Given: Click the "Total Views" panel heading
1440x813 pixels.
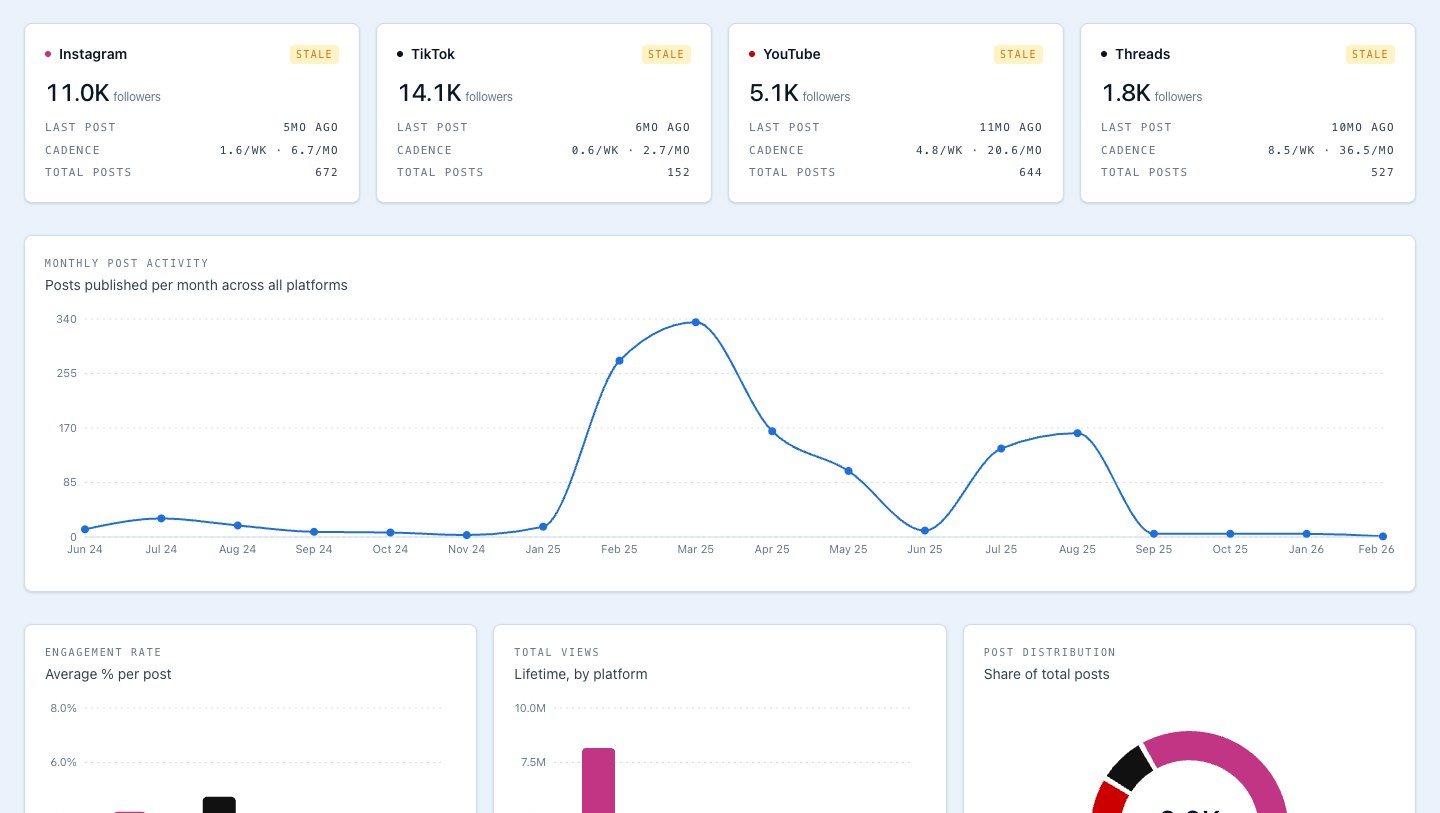Looking at the screenshot, I should (x=557, y=652).
